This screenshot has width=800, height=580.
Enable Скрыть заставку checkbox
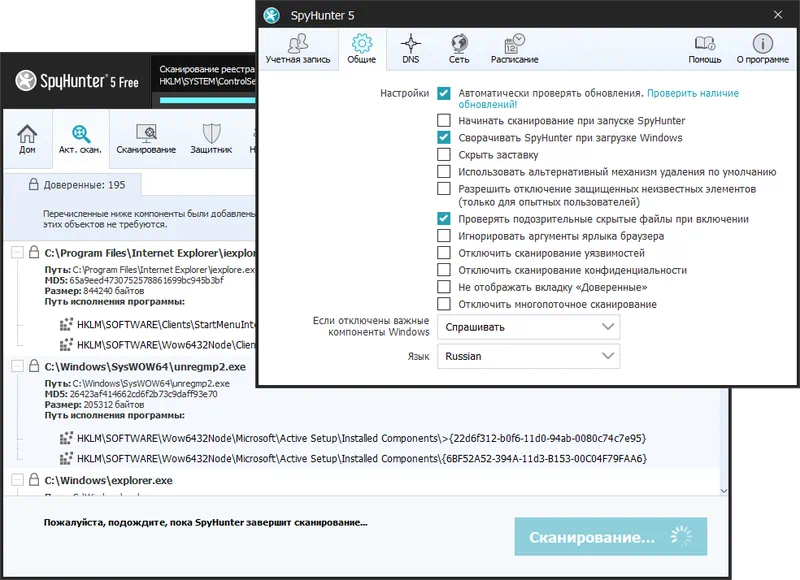(444, 154)
